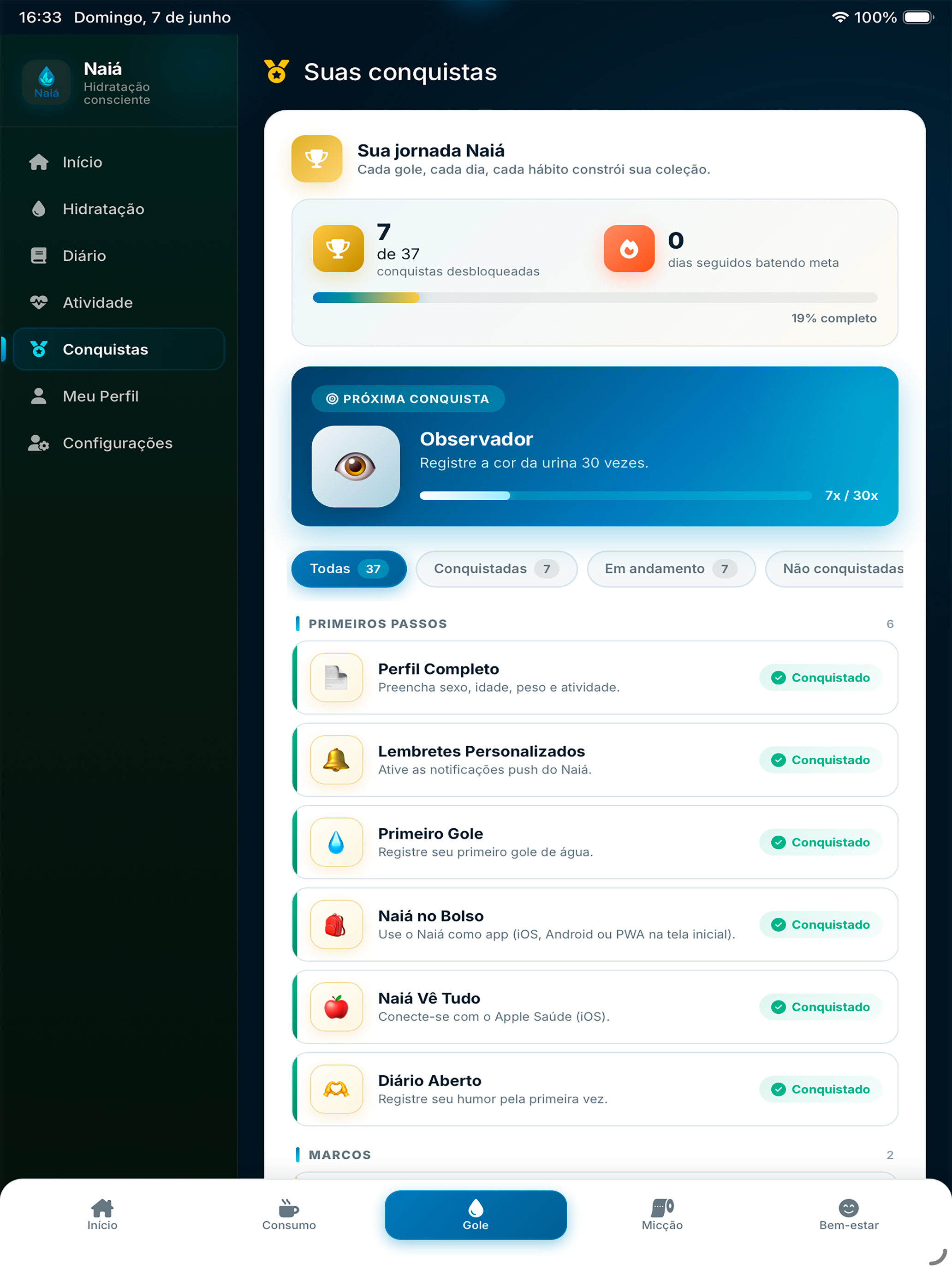Click the orange flame streak icon
The image size is (952, 1270).
point(629,249)
